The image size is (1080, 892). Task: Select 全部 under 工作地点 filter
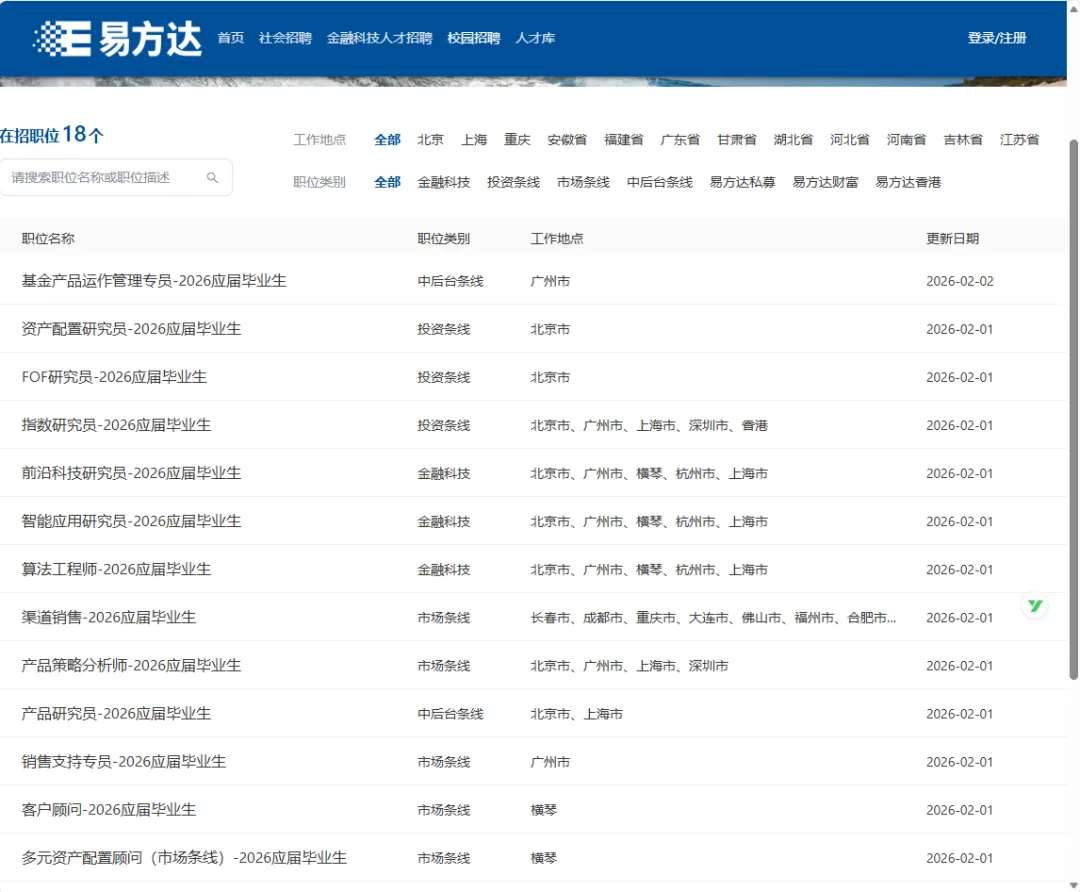[387, 140]
